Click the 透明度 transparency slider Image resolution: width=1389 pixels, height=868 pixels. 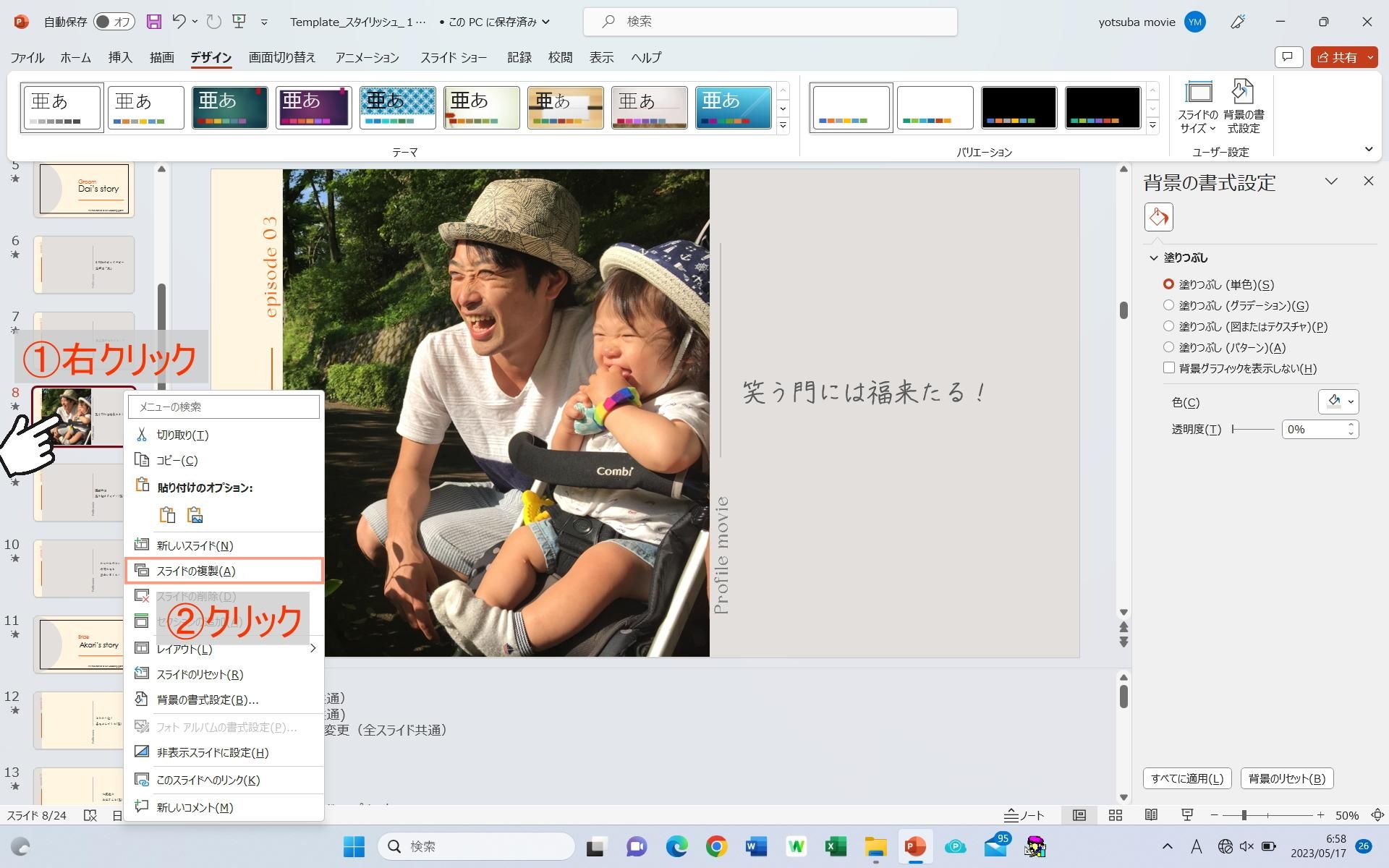[x=1253, y=429]
